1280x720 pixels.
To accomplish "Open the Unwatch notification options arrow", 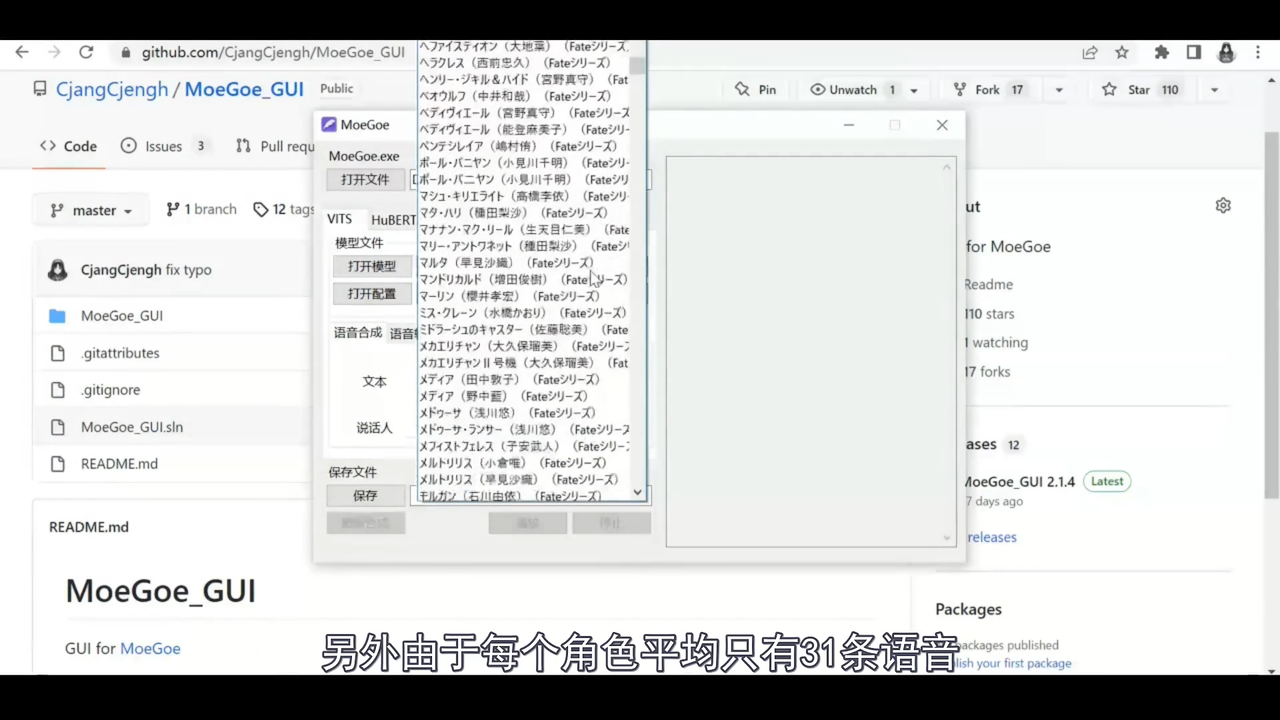I will tap(914, 90).
